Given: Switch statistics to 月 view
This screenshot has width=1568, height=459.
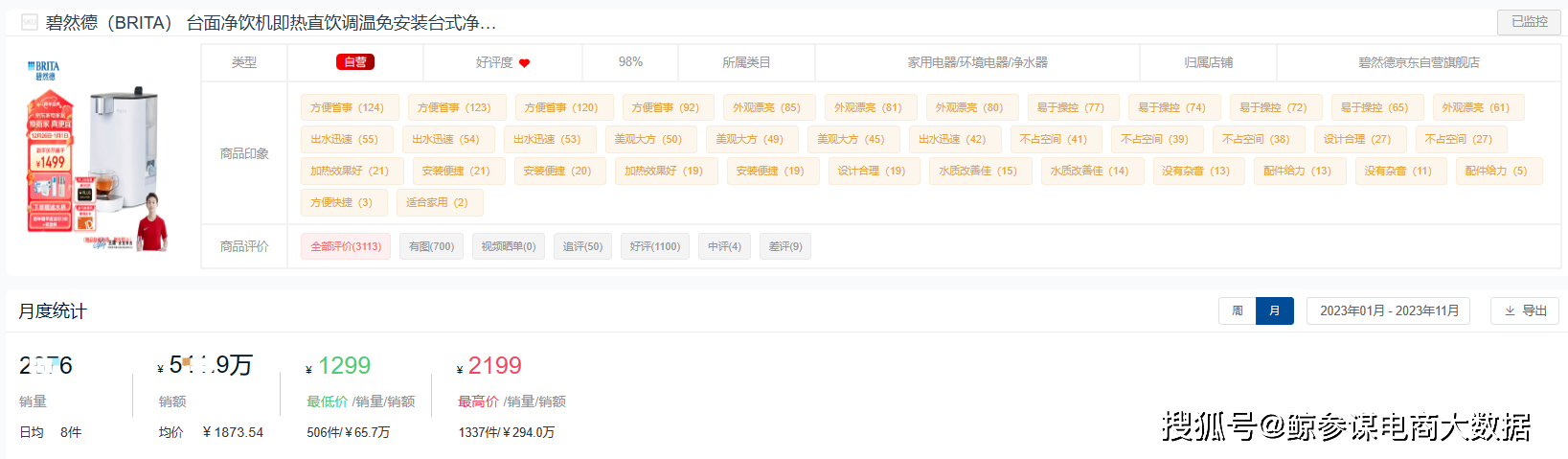Looking at the screenshot, I should (x=1274, y=310).
